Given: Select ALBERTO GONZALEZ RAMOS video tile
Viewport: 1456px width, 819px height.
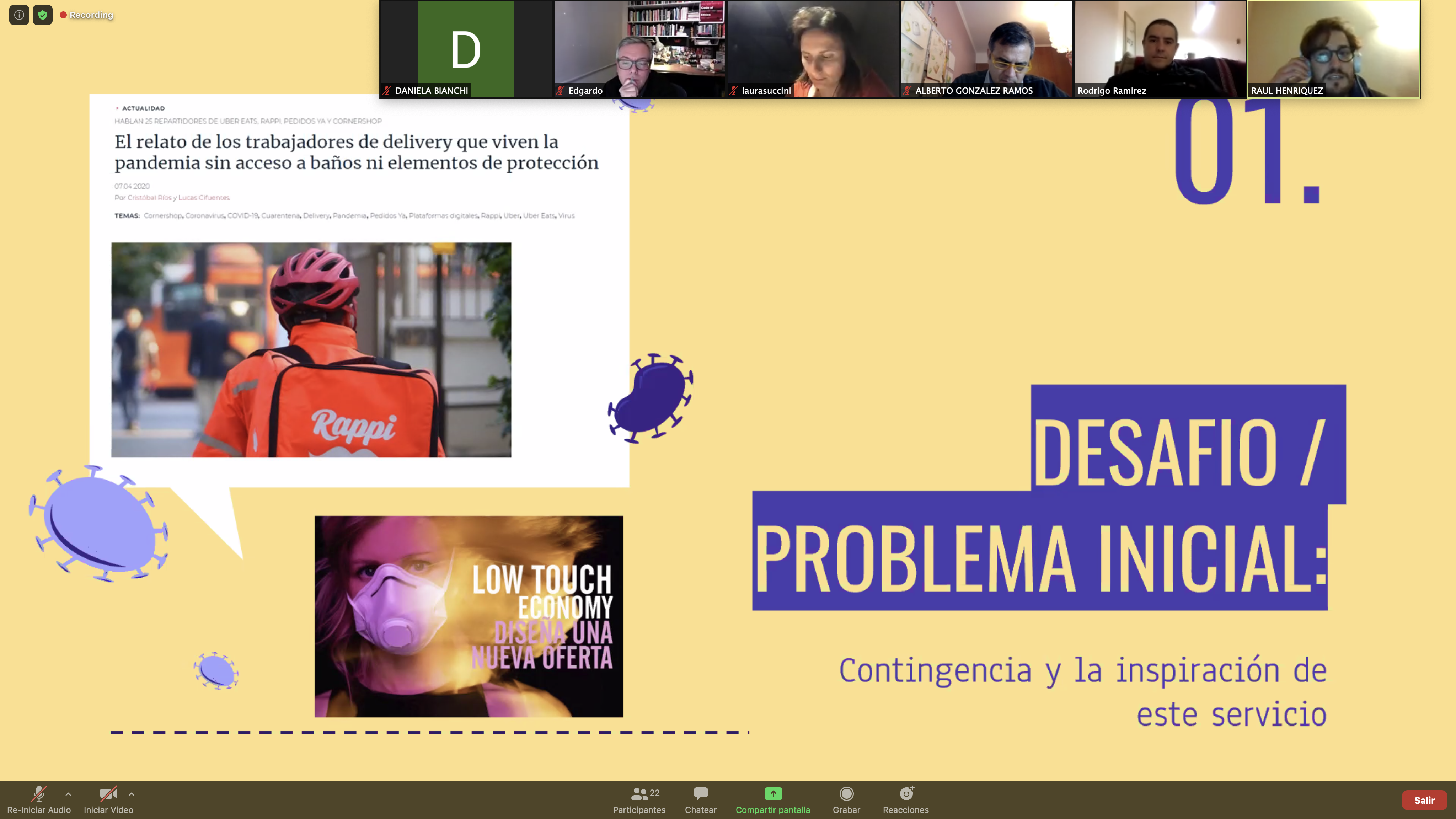Looking at the screenshot, I should (986, 49).
